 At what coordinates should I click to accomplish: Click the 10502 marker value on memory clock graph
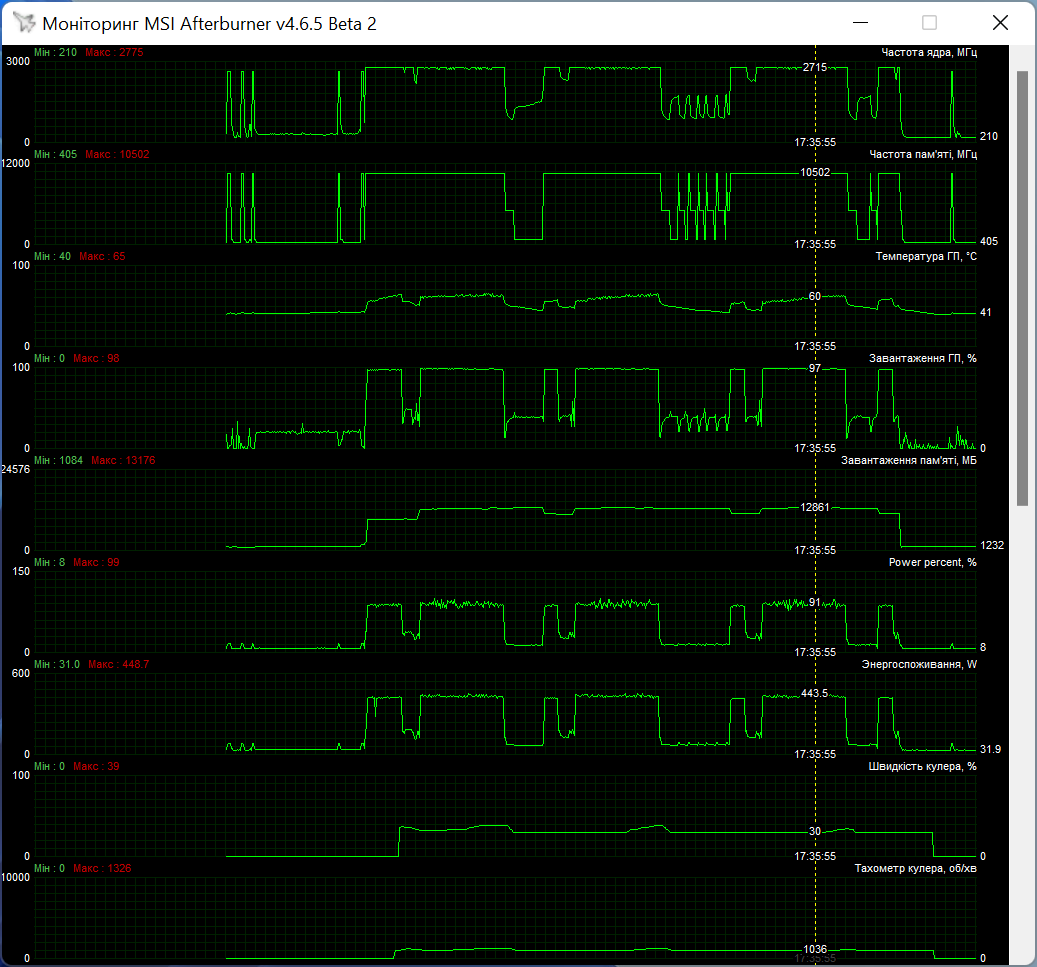click(x=815, y=172)
